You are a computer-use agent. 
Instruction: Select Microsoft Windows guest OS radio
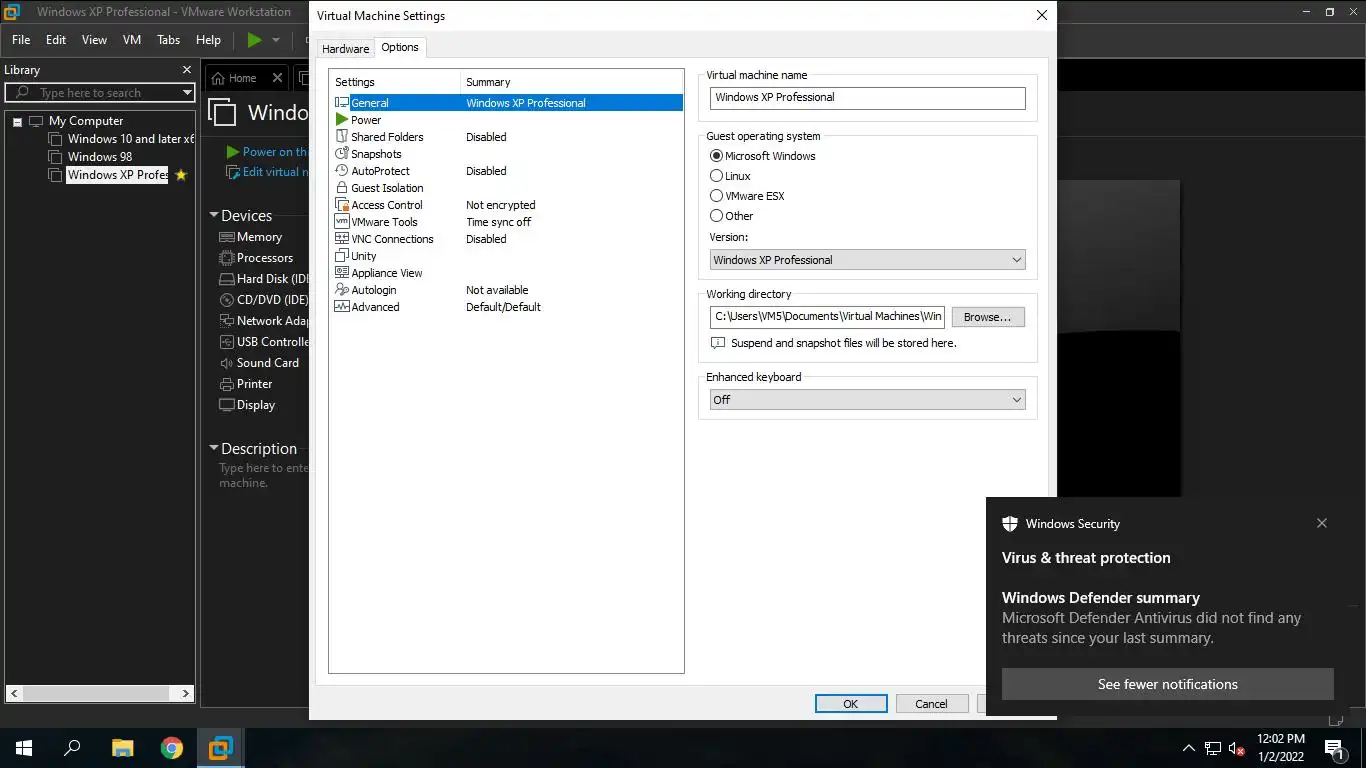(x=716, y=156)
